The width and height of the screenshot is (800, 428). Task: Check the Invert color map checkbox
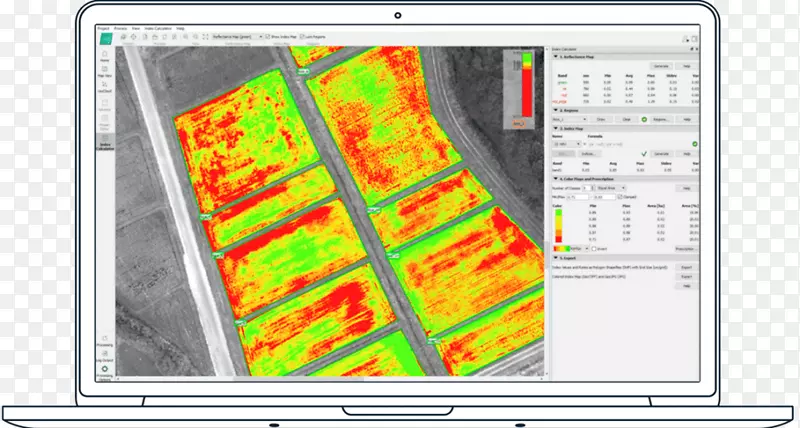(594, 249)
